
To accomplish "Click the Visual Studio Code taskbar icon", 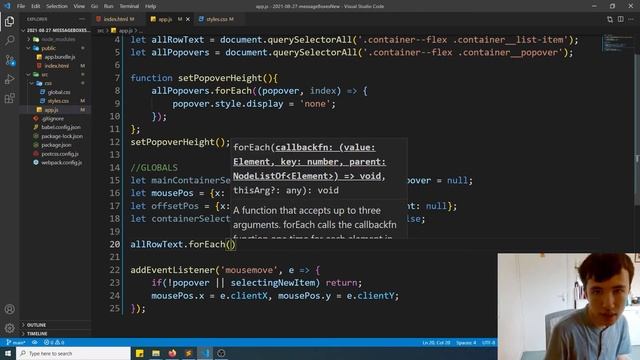I will (205, 353).
